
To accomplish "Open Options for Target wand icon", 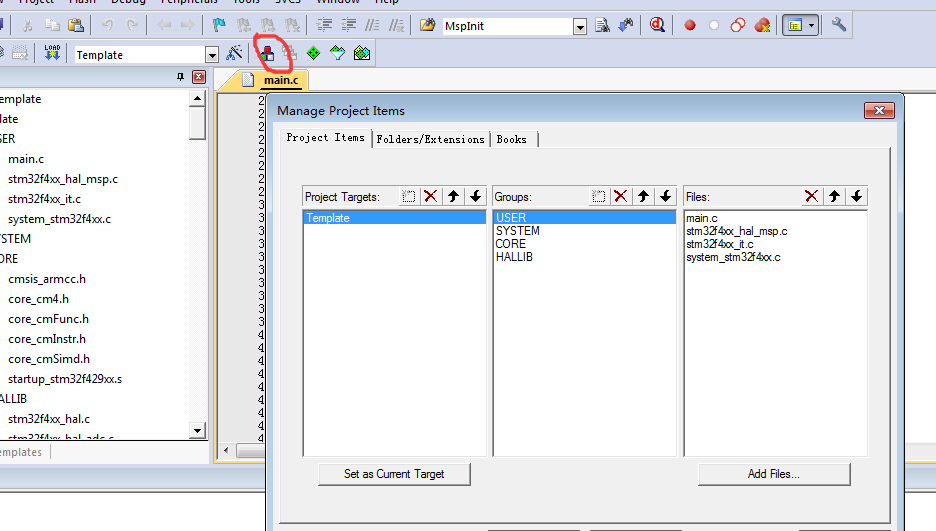I will click(235, 53).
